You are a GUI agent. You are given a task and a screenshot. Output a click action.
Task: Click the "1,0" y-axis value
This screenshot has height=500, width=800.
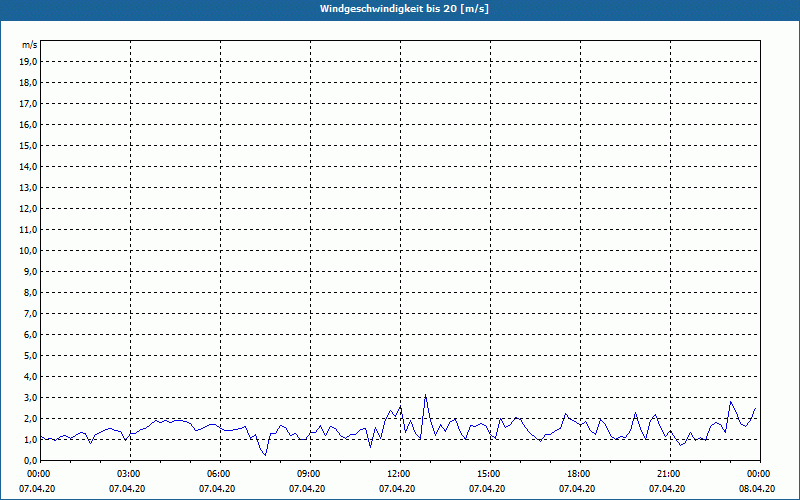point(31,439)
